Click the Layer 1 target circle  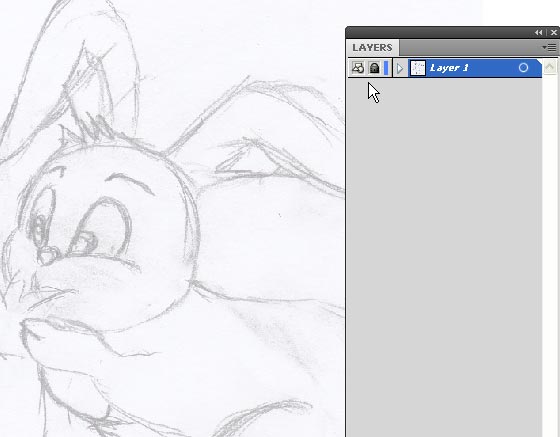(x=523, y=67)
